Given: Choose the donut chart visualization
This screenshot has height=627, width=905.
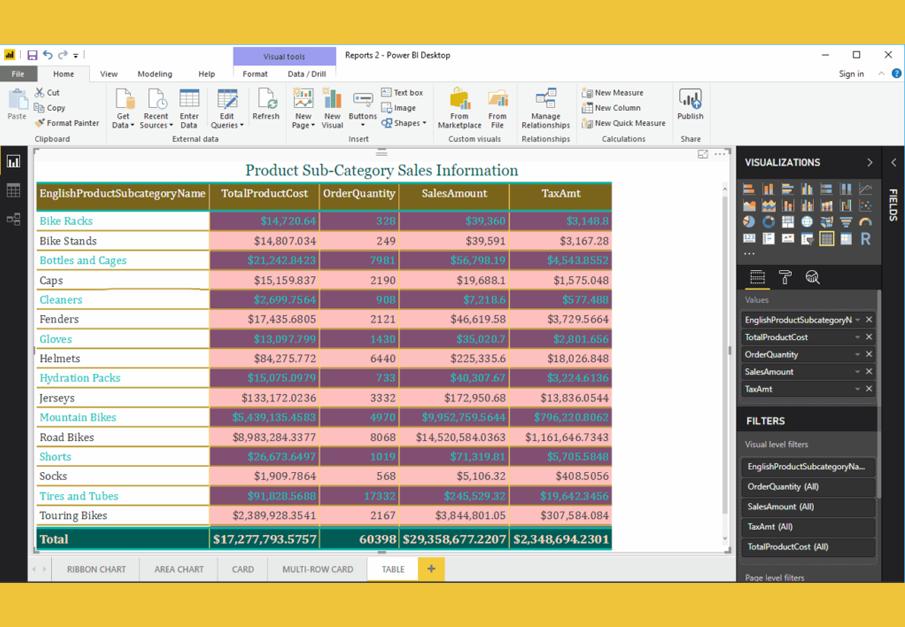Looking at the screenshot, I should [768, 222].
